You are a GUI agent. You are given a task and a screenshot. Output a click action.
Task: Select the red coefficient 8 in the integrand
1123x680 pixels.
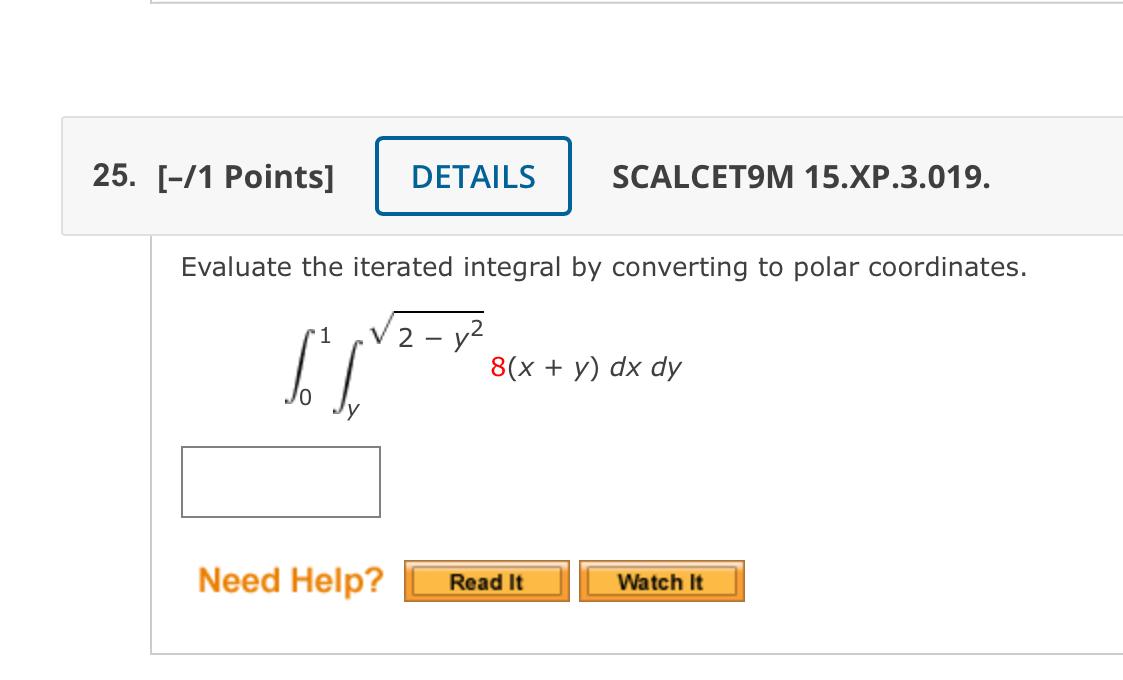coord(498,368)
